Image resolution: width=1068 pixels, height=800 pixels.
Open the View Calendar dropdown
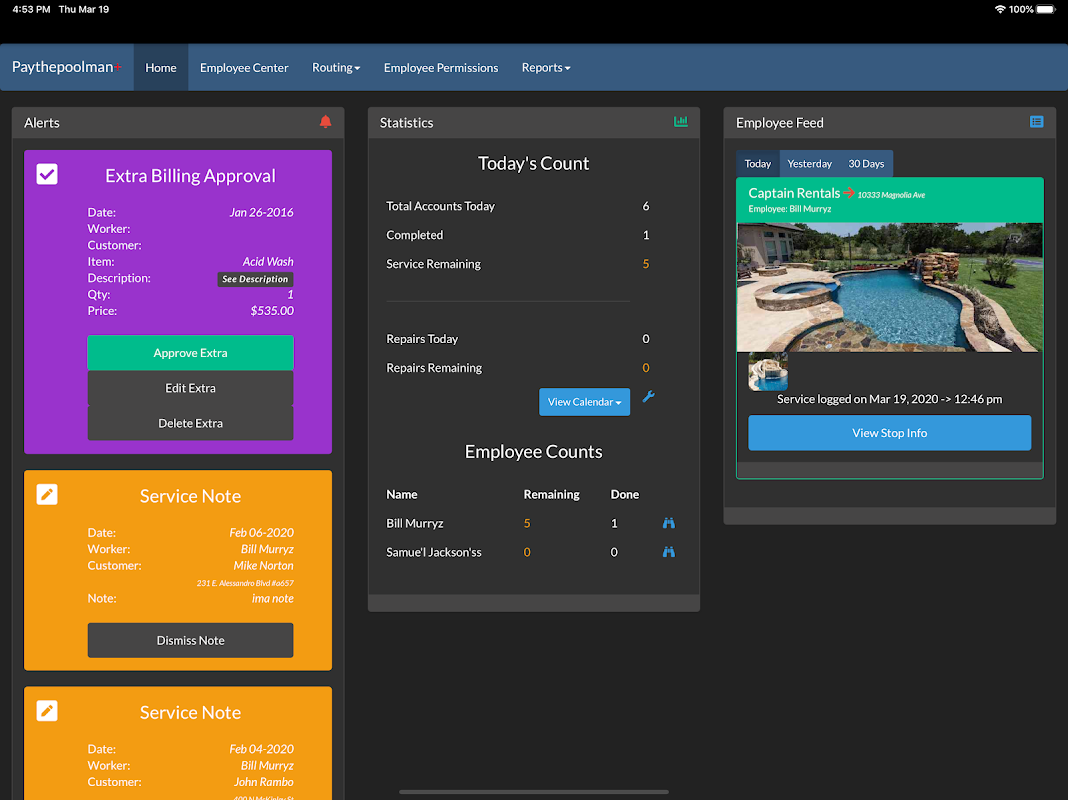[584, 402]
